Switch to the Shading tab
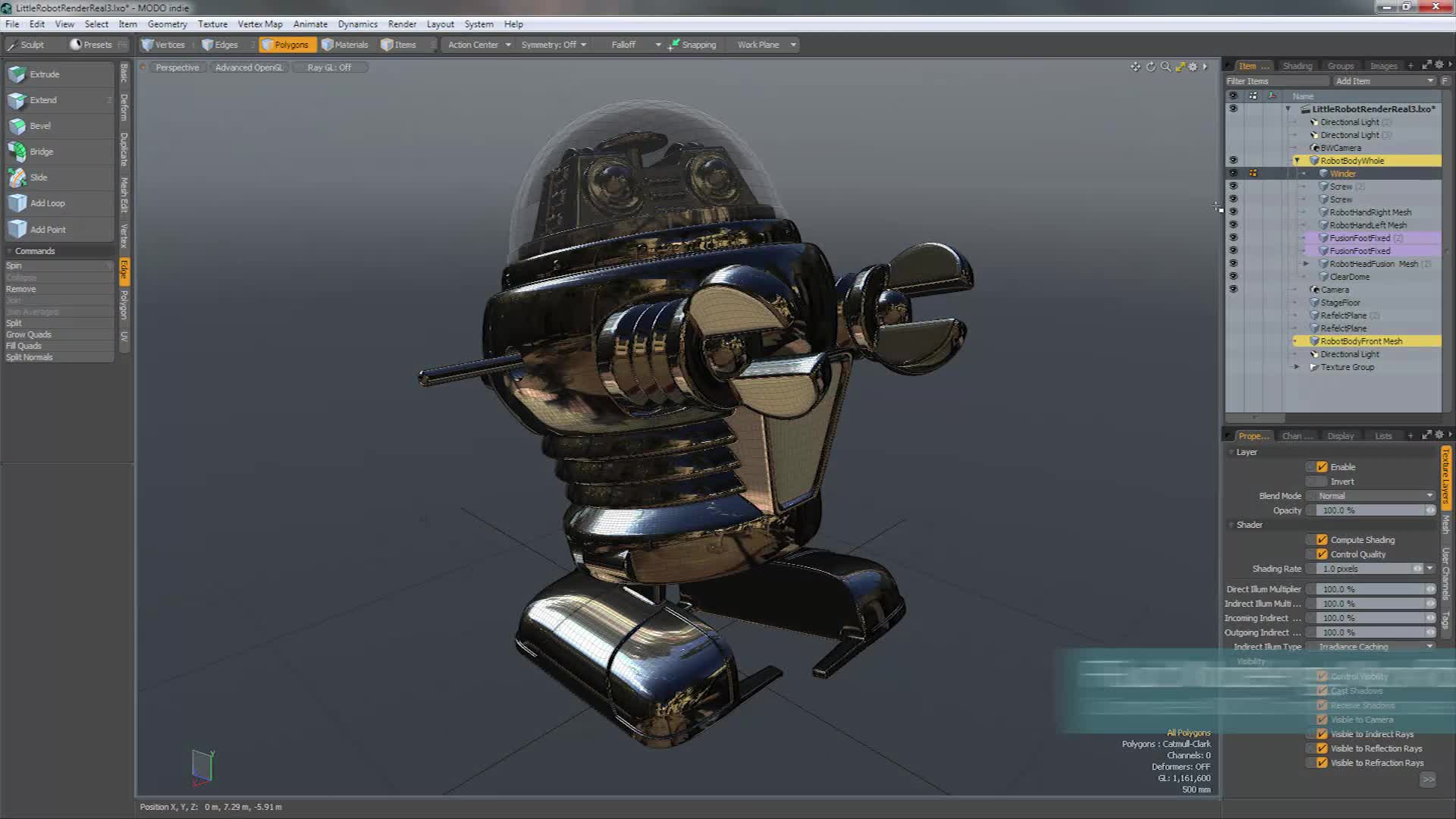This screenshot has width=1456, height=819. (1297, 66)
